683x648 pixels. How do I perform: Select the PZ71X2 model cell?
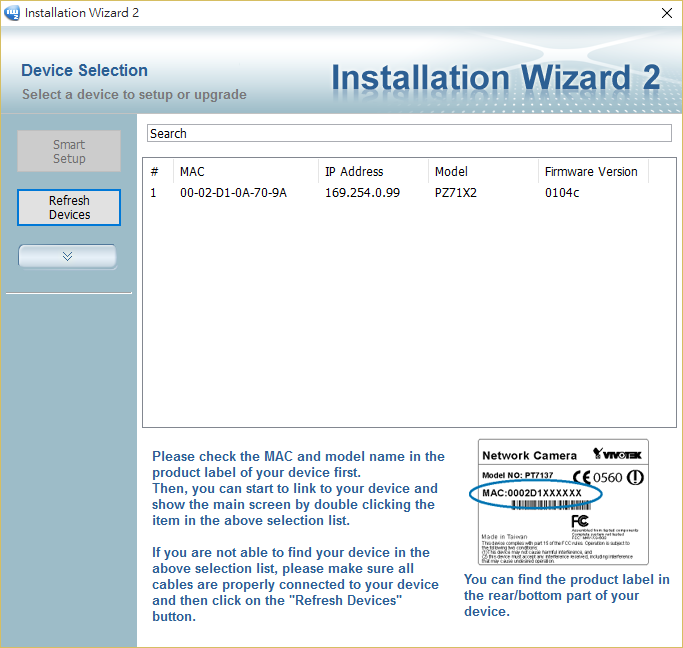pos(456,192)
